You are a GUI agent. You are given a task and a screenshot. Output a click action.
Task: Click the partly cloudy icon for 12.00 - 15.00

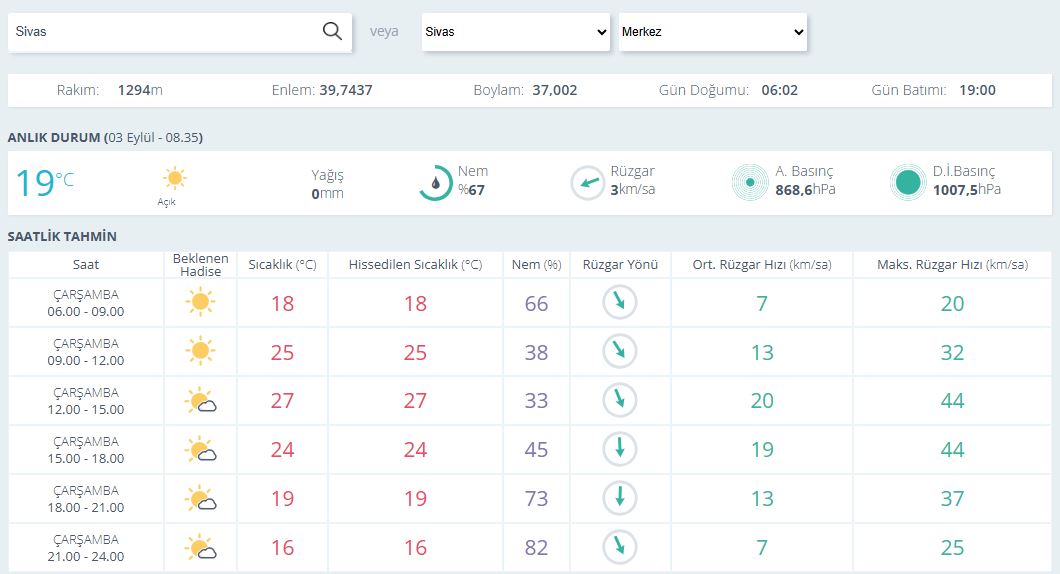pos(201,401)
